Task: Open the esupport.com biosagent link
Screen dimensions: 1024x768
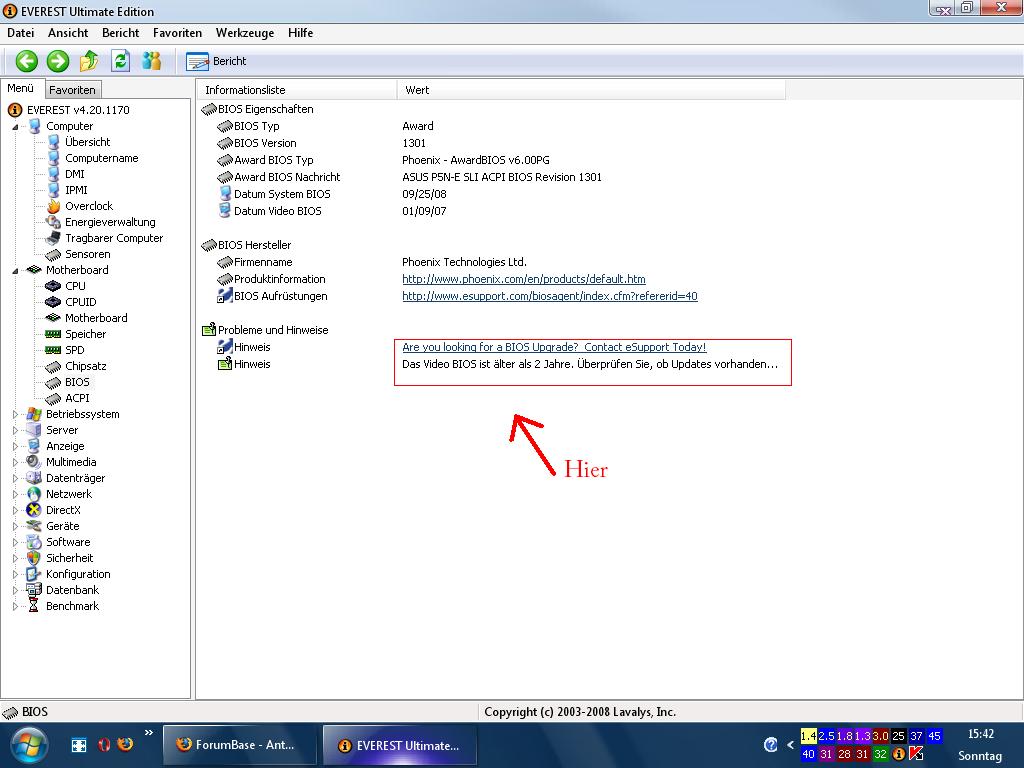Action: click(550, 296)
